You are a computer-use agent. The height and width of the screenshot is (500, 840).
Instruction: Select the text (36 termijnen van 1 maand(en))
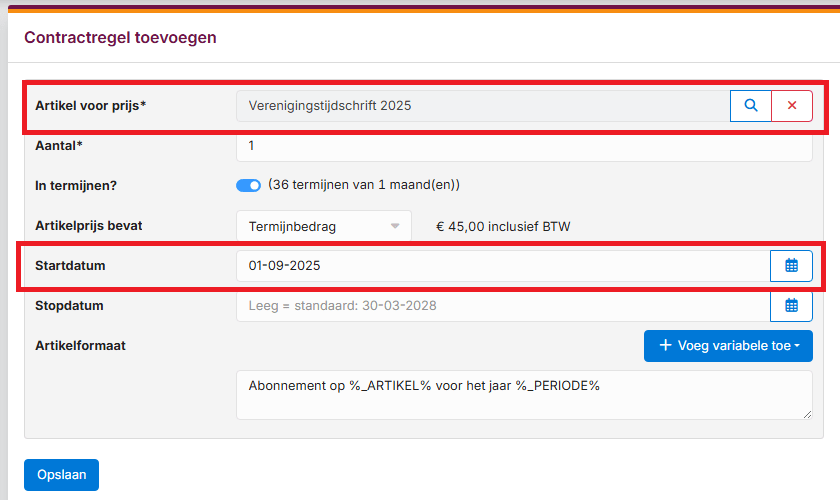click(364, 185)
